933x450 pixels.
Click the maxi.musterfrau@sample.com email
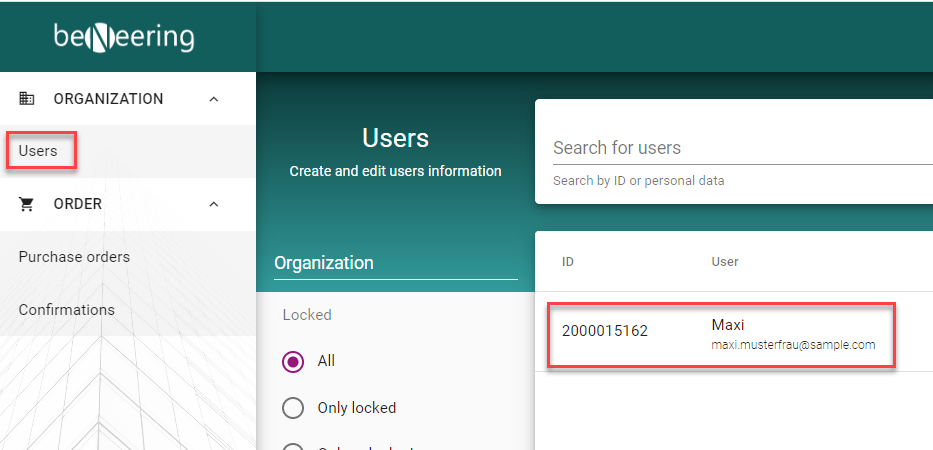(x=793, y=345)
